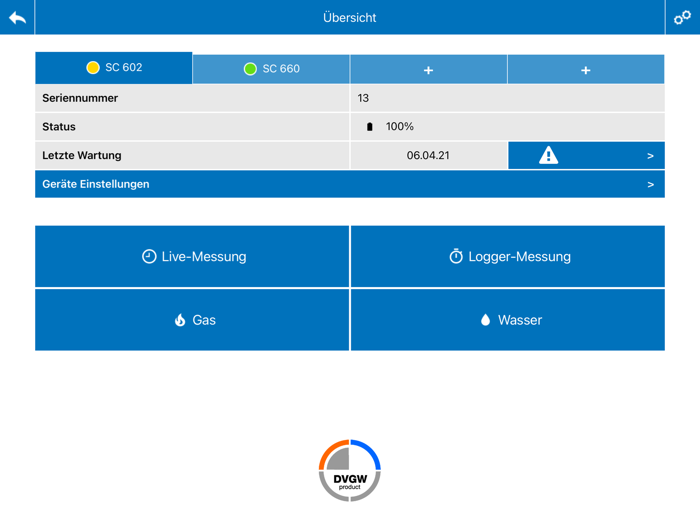Click the green status dot on SC 660
This screenshot has width=700, height=525.
250,69
